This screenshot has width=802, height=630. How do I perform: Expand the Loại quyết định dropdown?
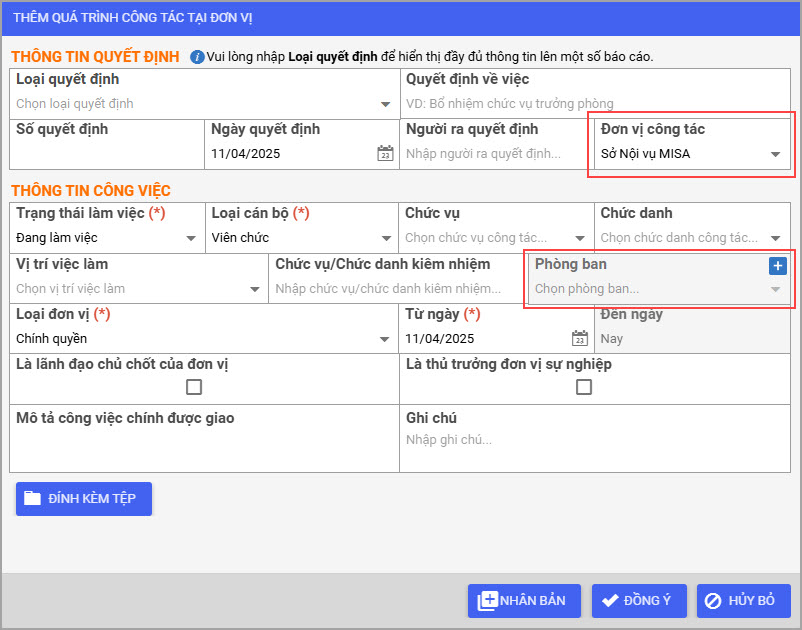pos(386,104)
